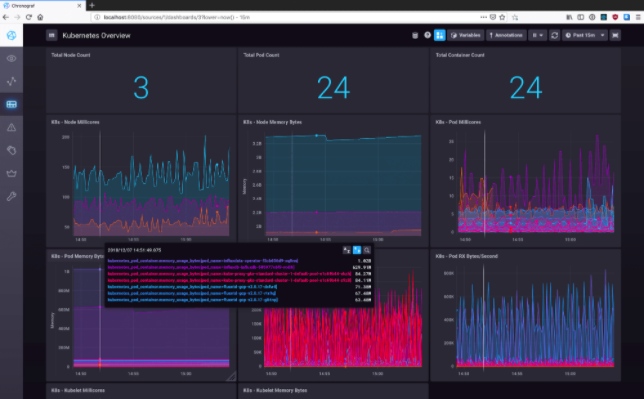The image size is (644, 399).
Task: Click the tooltip timestamp 14:51:49.075
Action: 134,250
